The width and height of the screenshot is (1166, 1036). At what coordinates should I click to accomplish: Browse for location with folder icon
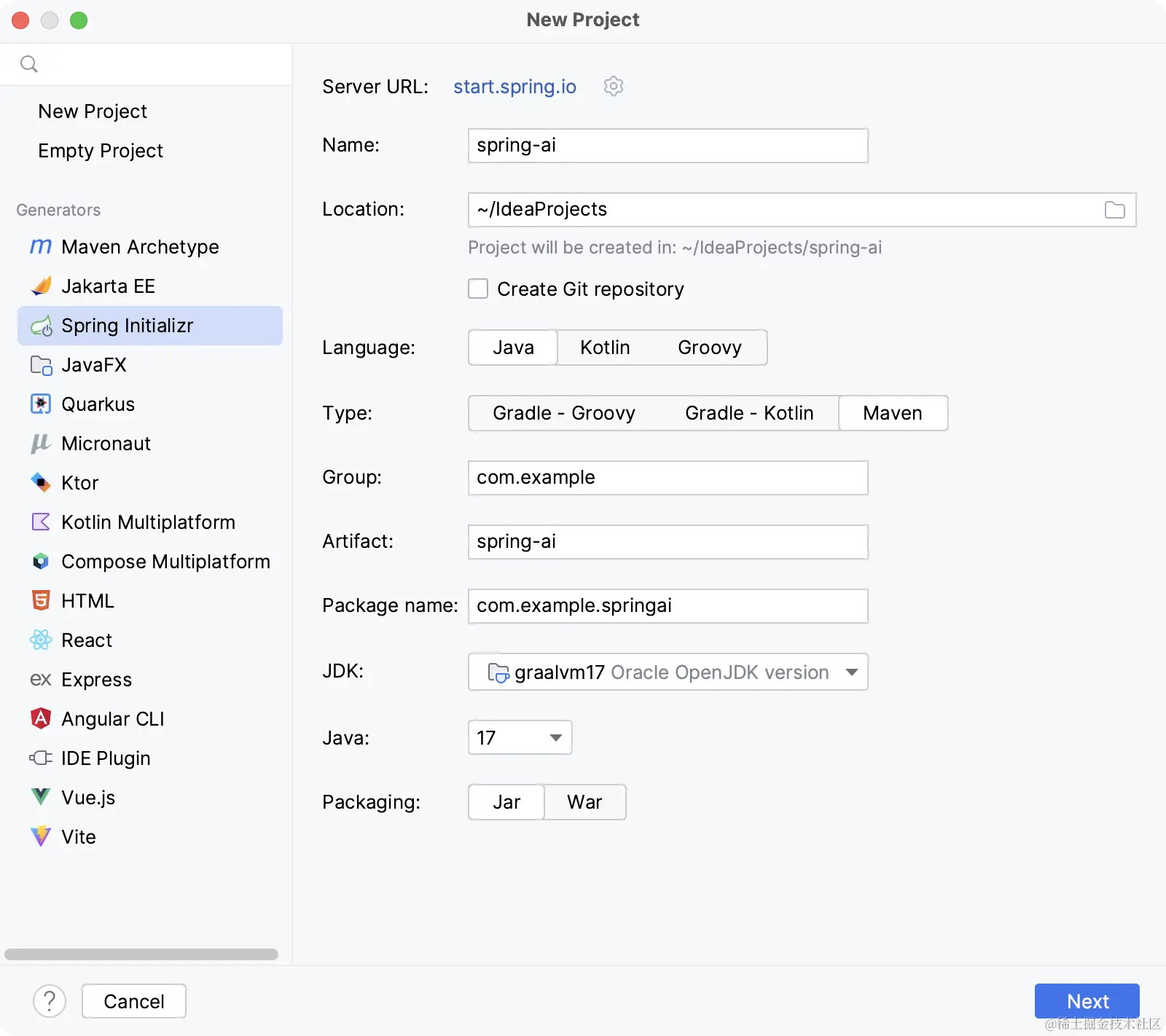point(1115,210)
